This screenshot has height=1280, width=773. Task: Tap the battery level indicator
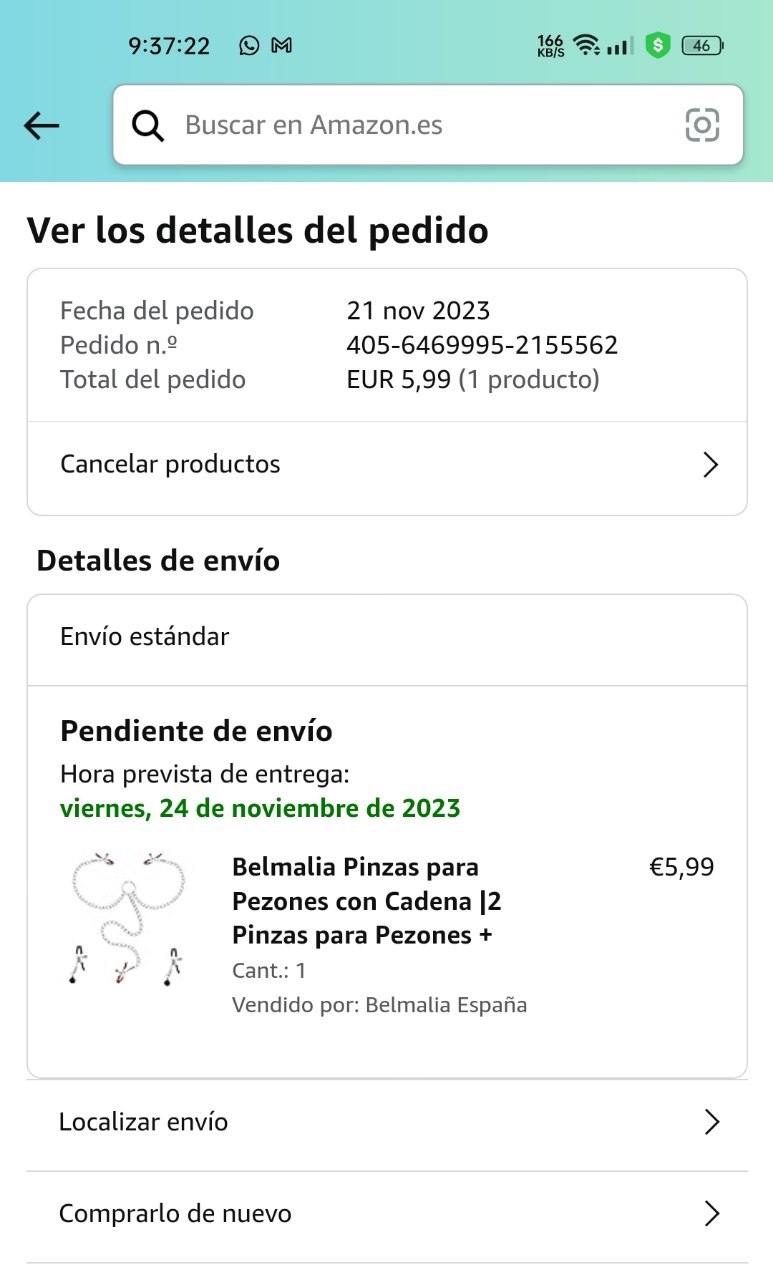702,45
